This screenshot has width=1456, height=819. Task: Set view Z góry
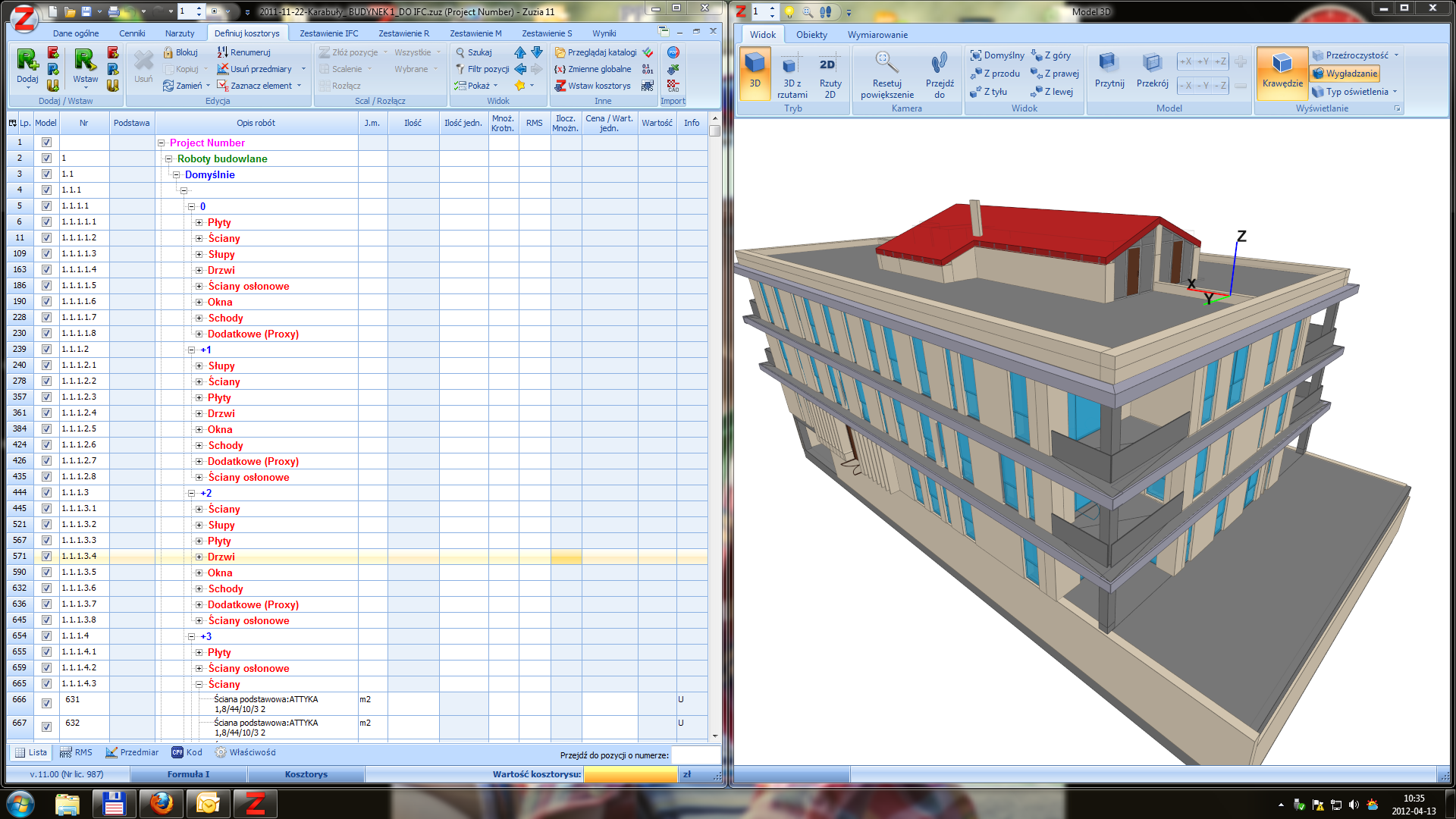(1051, 55)
